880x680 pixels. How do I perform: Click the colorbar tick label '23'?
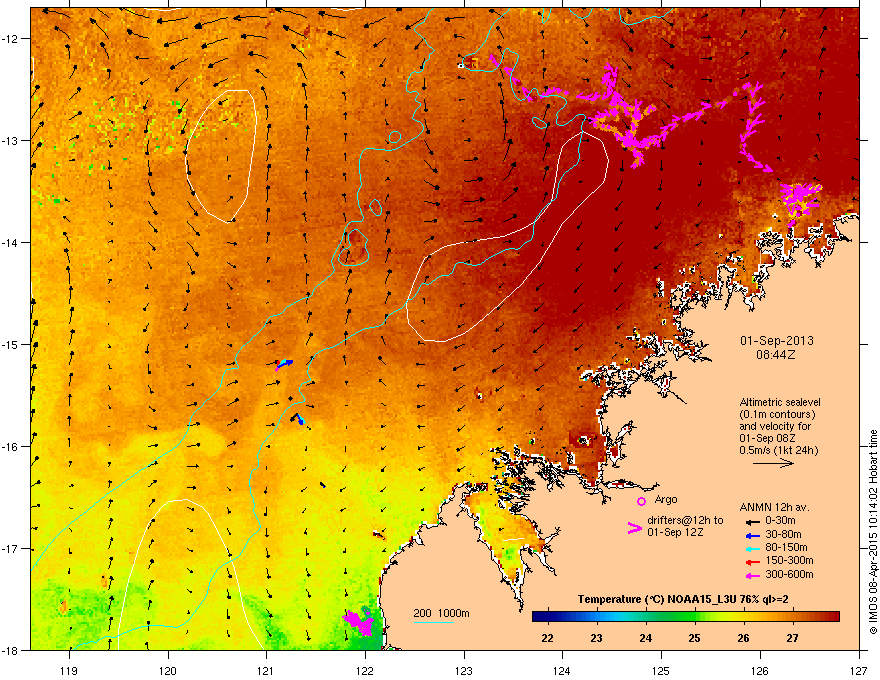tap(596, 638)
